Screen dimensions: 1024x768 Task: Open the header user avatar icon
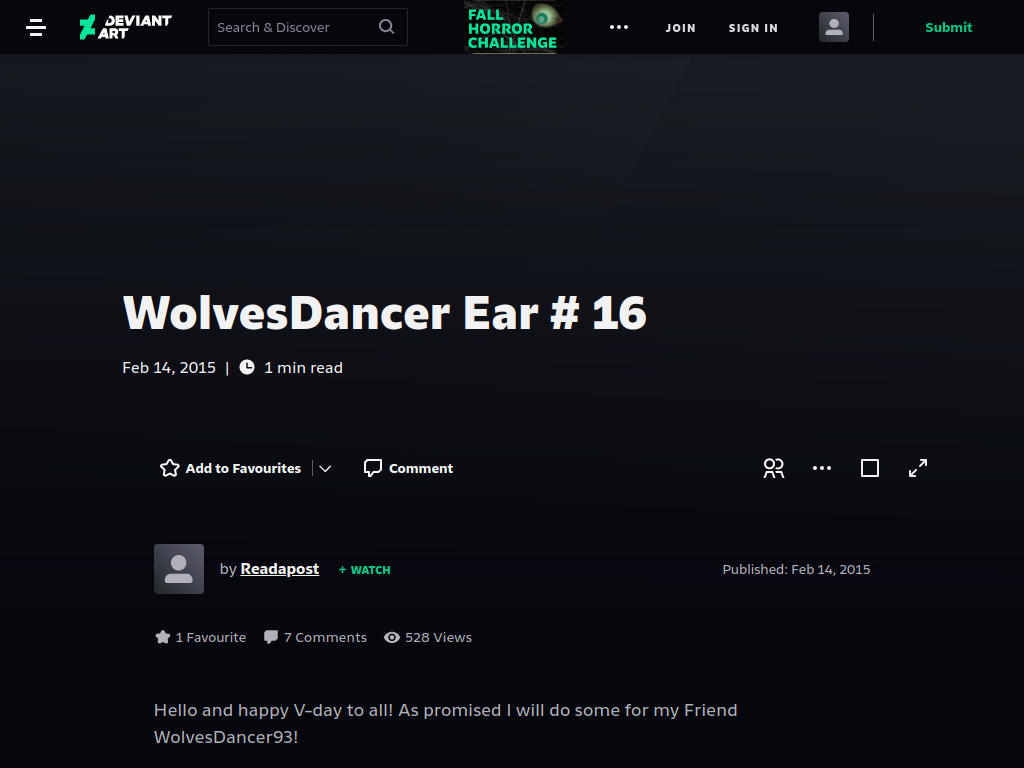tap(834, 27)
